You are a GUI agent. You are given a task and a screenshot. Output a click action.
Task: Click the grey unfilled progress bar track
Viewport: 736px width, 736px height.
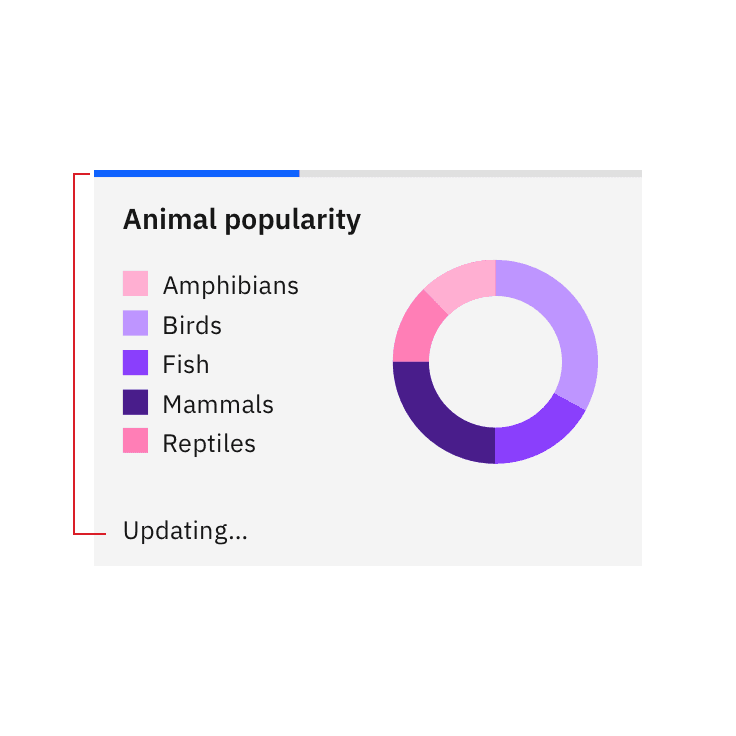pos(470,173)
